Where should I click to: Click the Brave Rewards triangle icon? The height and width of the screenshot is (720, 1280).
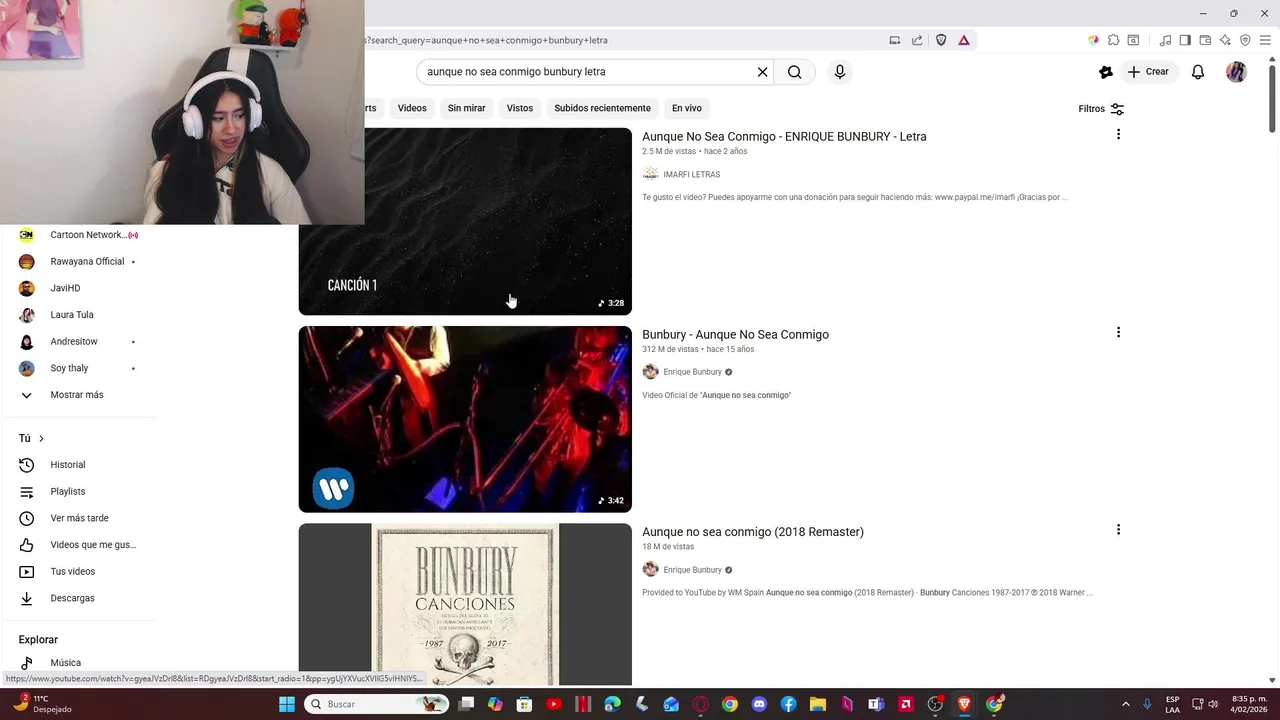[964, 40]
